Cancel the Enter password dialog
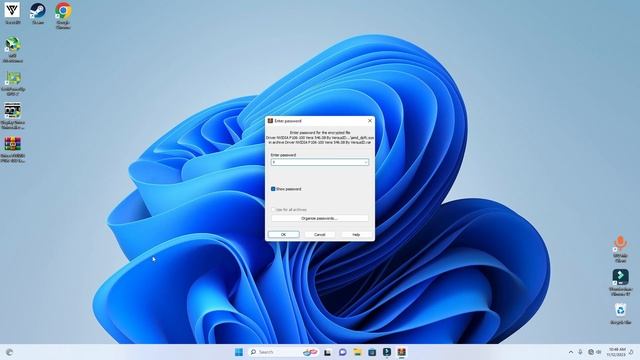Screen dimensions: 640x360 (320, 235)
